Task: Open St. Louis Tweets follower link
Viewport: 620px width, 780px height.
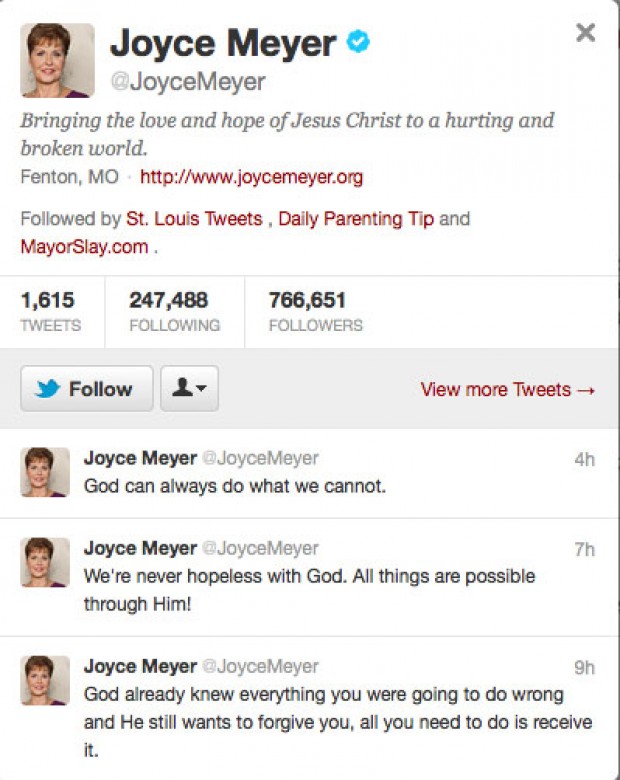Action: (194, 218)
